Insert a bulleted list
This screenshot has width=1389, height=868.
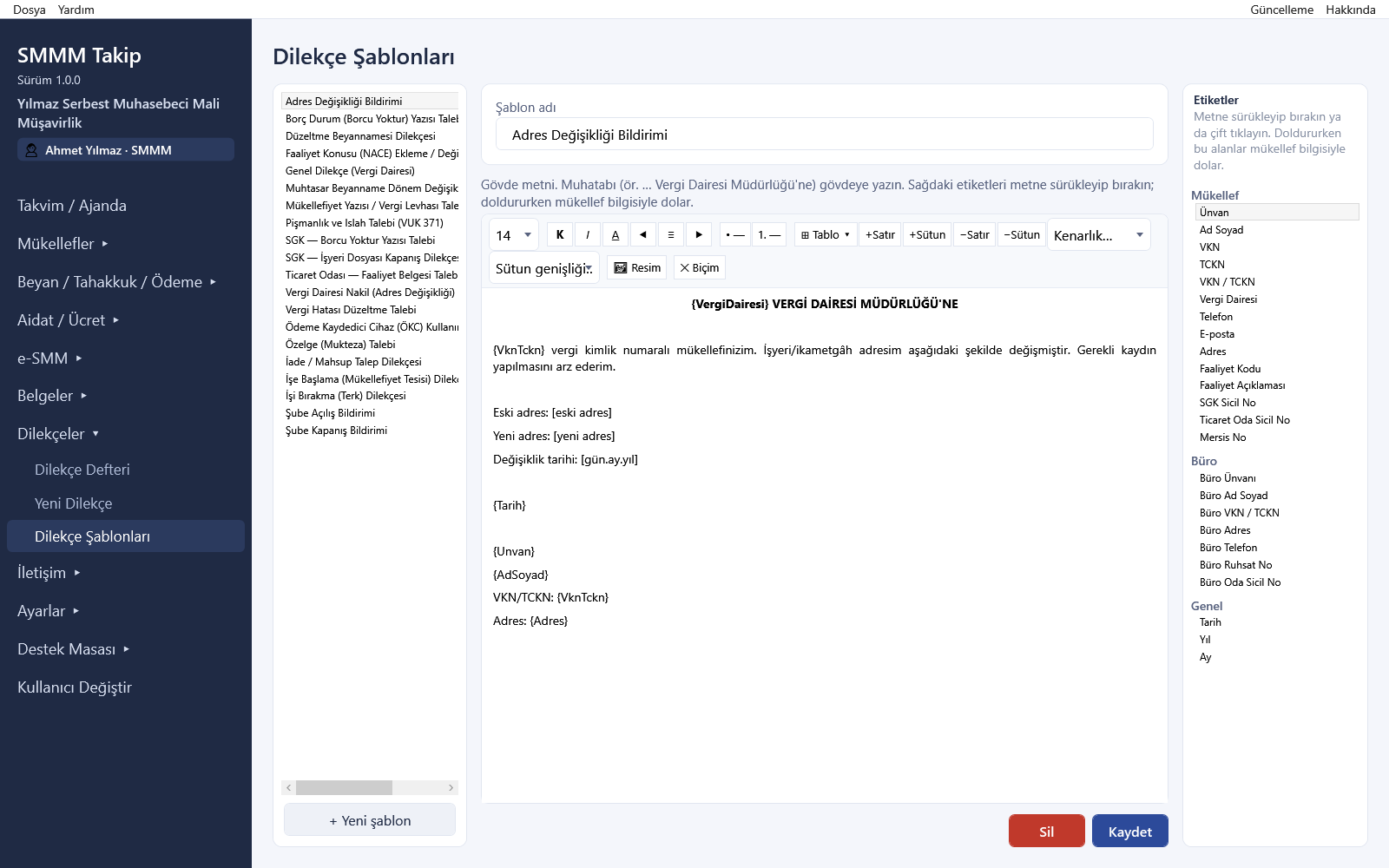735,234
